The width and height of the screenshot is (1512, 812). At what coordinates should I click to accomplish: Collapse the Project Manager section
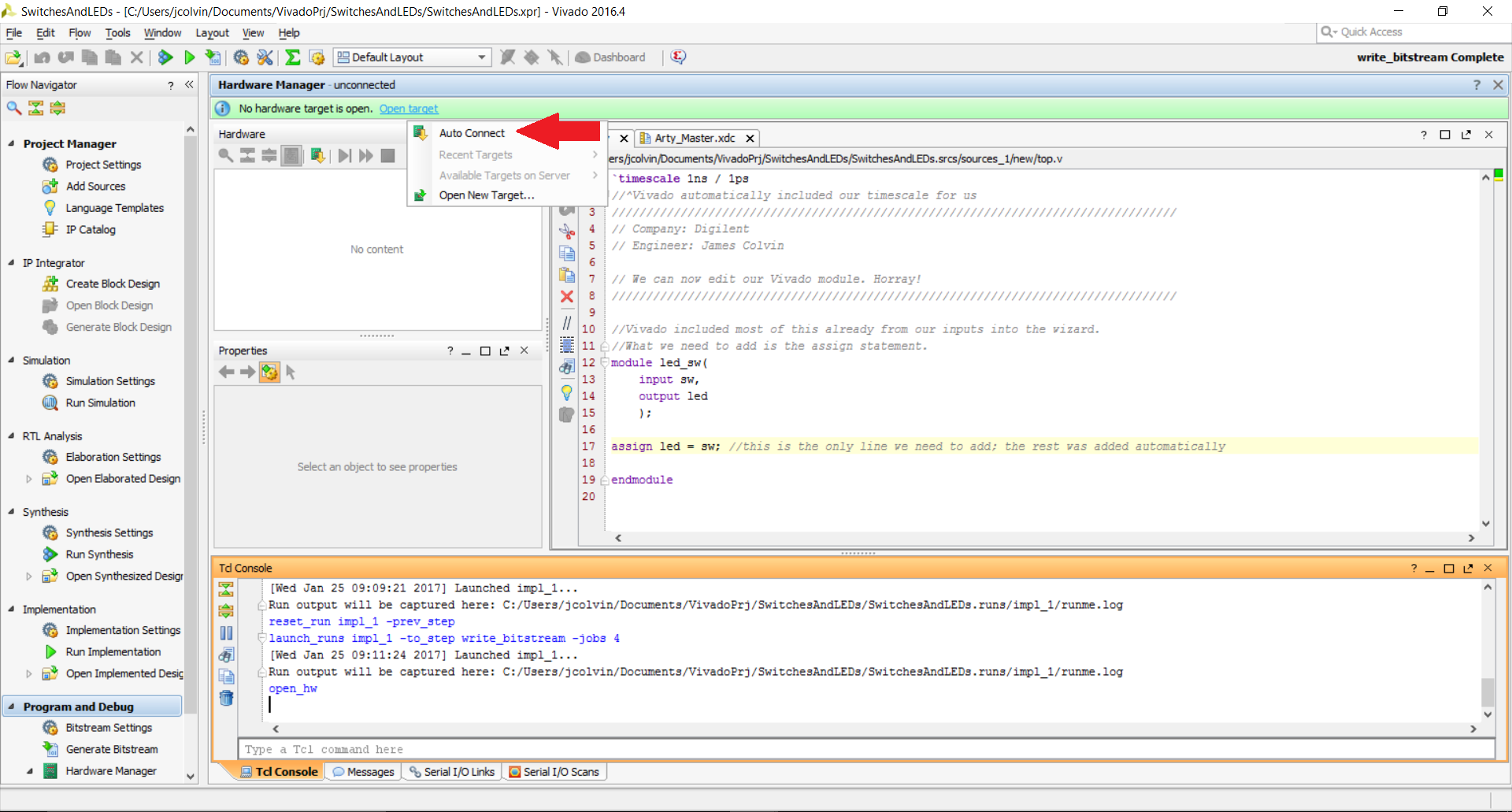11,143
